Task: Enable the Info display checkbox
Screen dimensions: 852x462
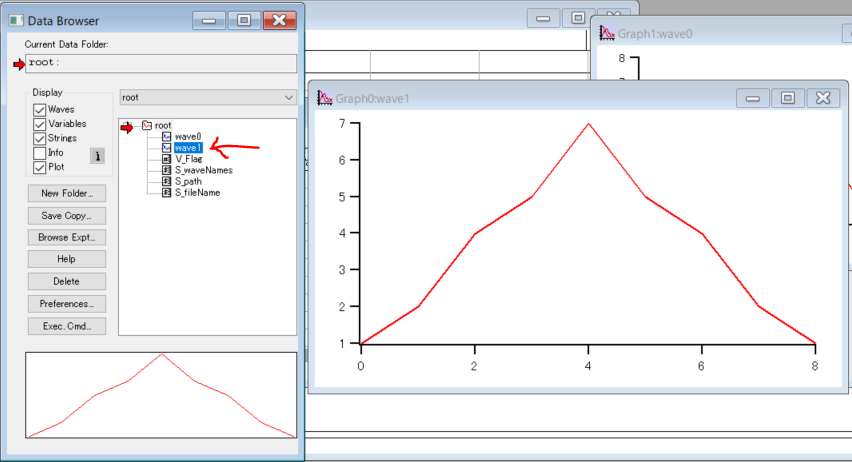Action: 40,153
